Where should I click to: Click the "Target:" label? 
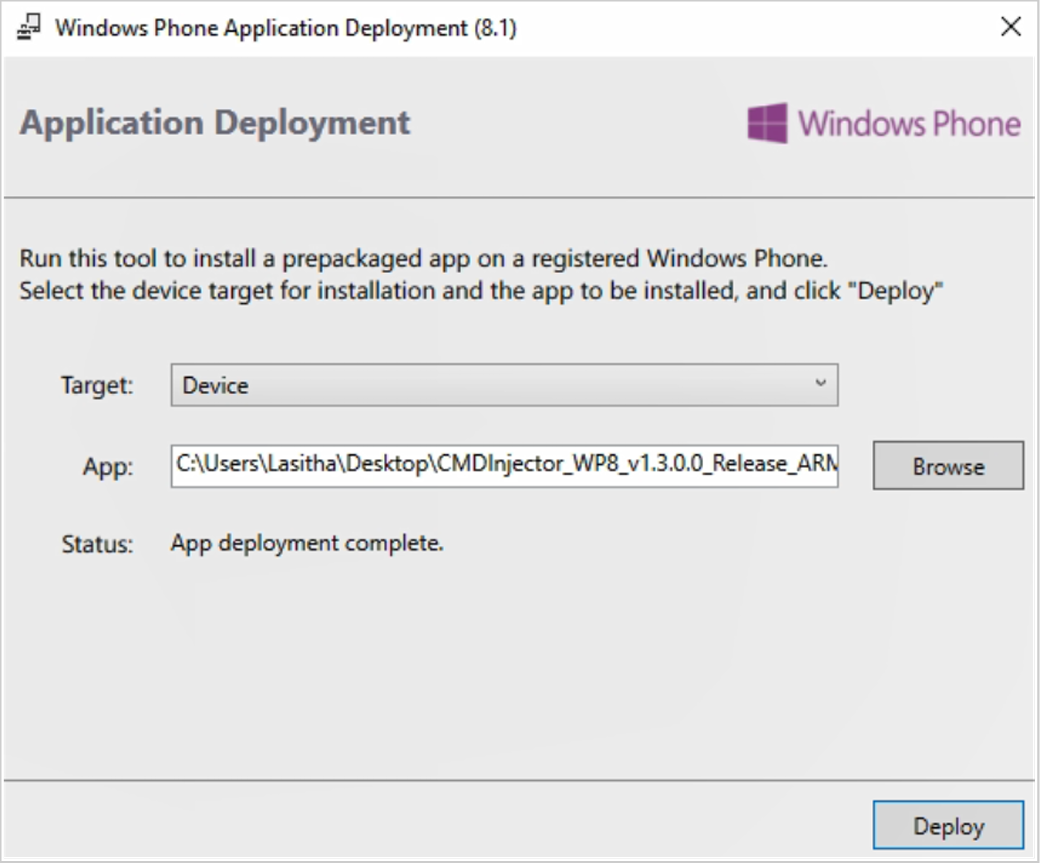click(x=97, y=386)
